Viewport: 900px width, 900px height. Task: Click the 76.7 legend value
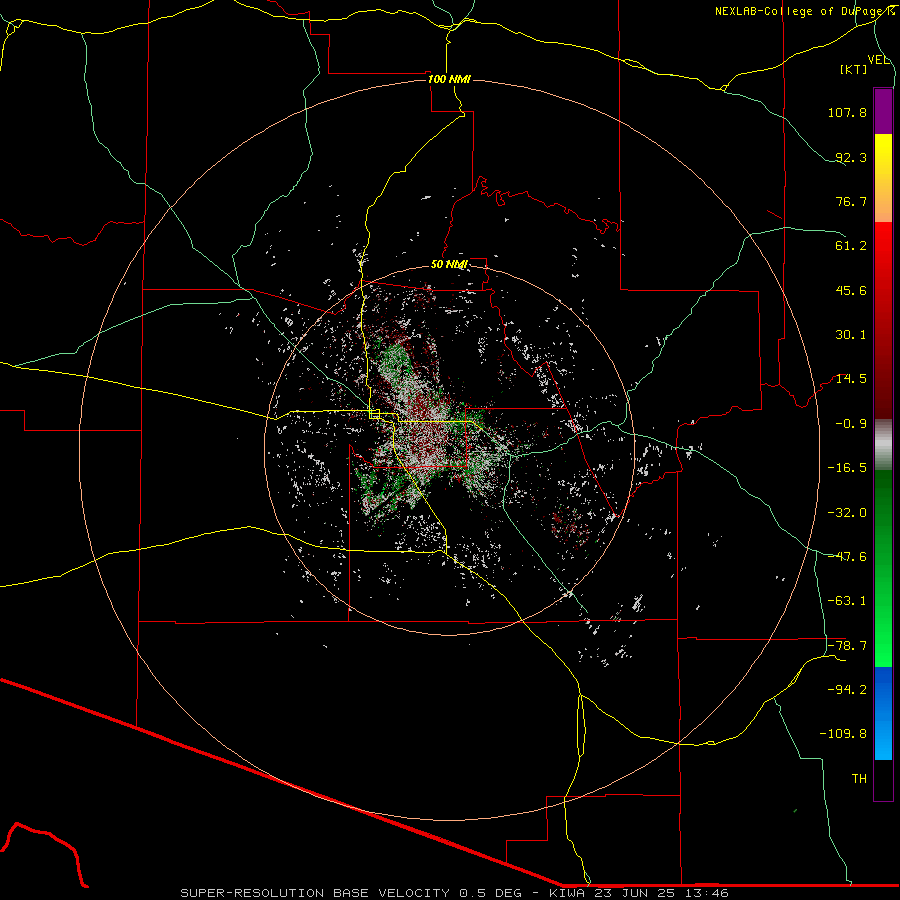(851, 201)
